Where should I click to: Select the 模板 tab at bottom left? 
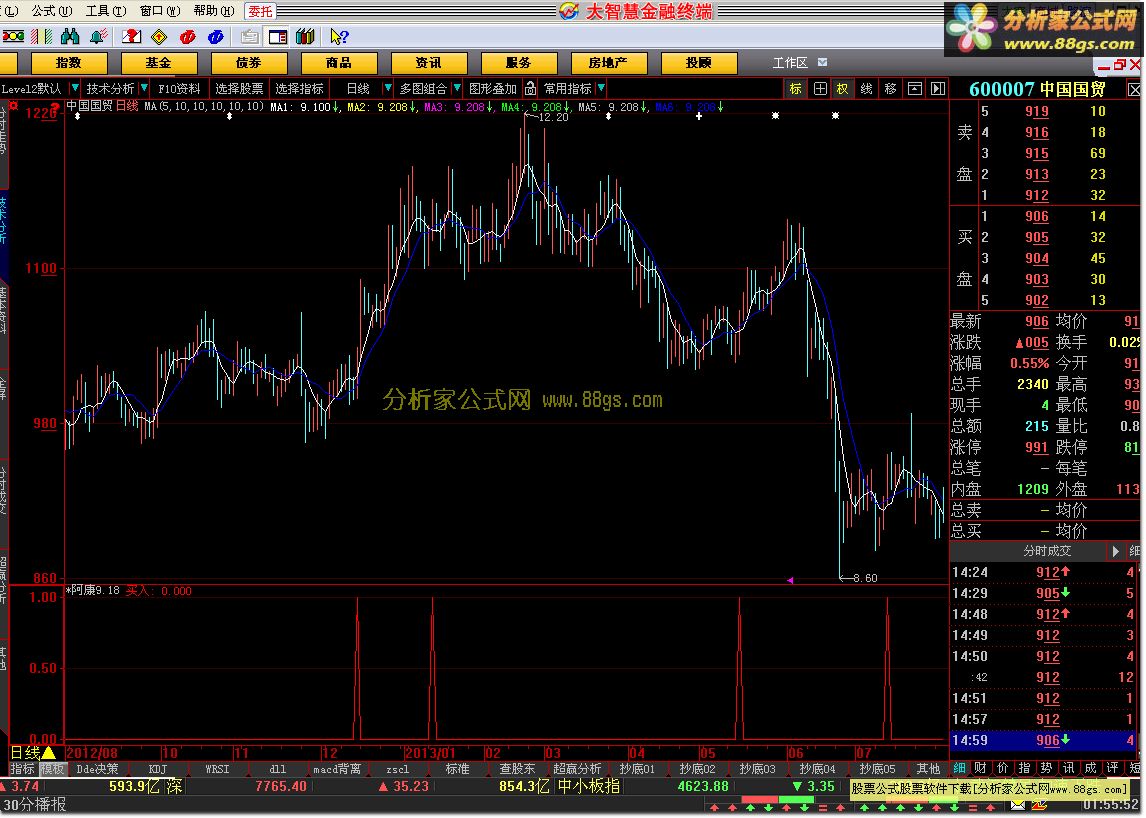(52, 769)
